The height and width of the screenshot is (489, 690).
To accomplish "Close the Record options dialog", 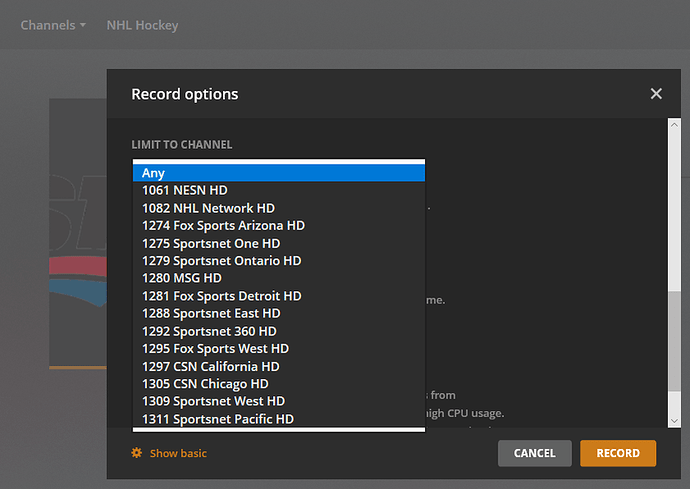I will 656,94.
